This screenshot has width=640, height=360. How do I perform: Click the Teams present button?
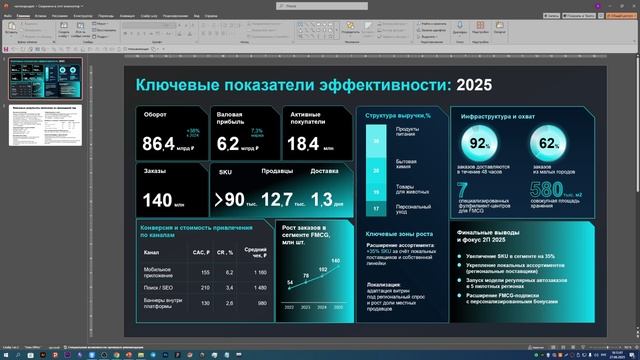tap(579, 16)
